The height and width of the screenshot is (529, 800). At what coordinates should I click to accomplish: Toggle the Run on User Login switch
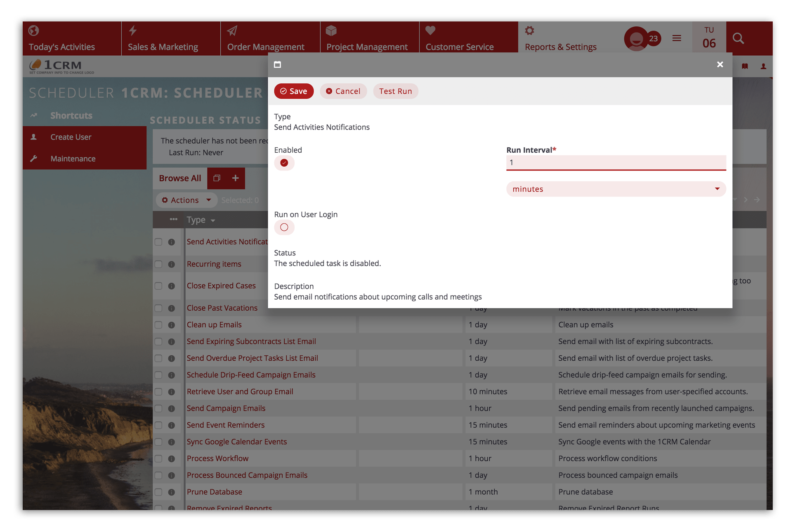click(284, 227)
